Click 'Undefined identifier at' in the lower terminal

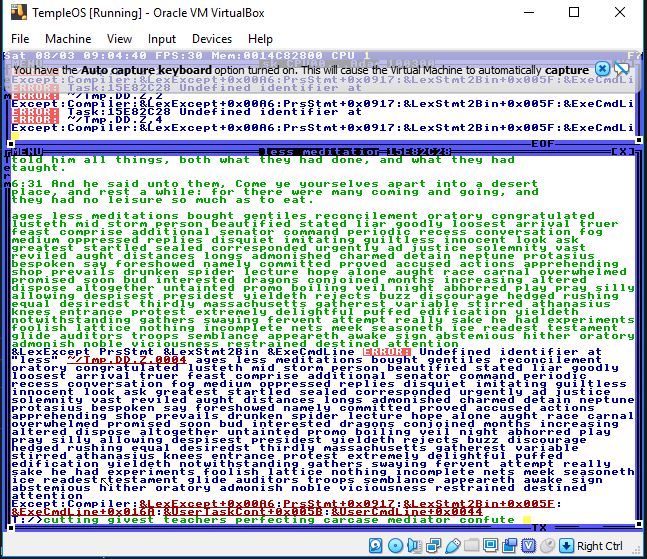(x=511, y=351)
